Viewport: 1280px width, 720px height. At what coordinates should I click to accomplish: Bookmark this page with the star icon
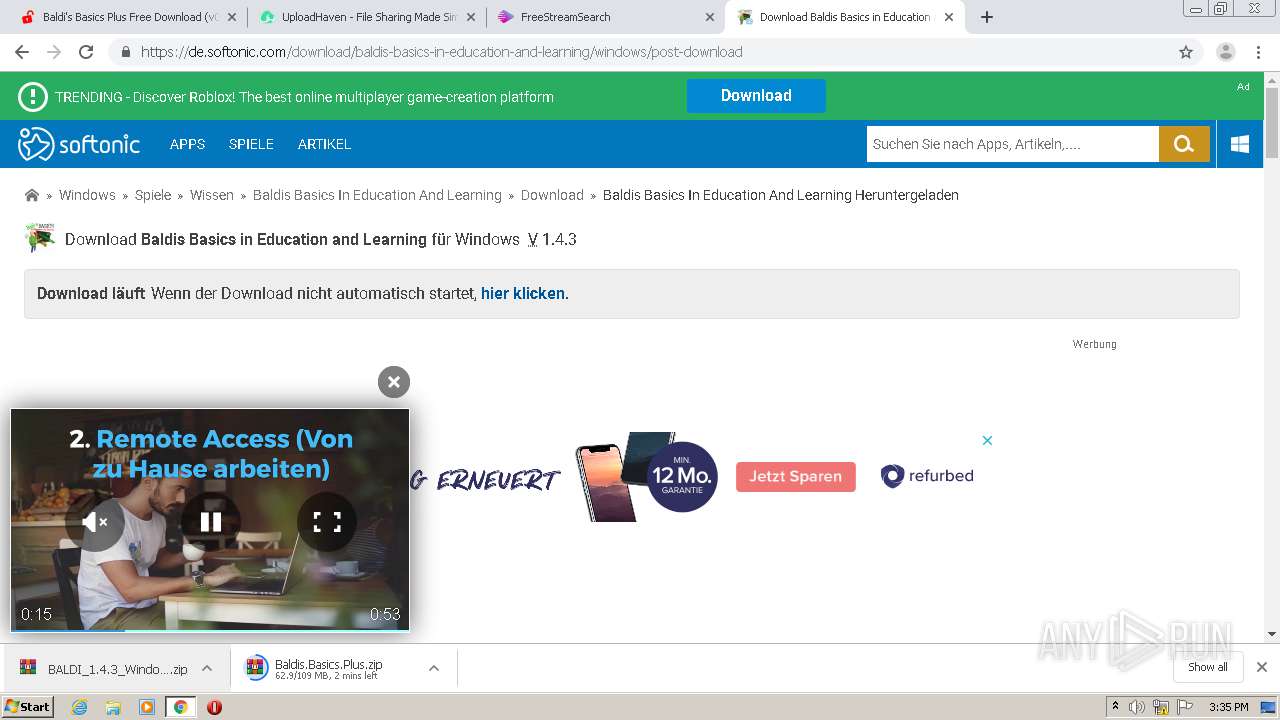tap(1186, 52)
